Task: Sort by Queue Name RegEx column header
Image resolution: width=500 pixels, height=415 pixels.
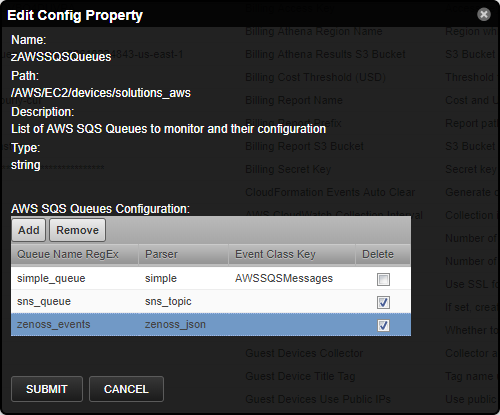Action: [75, 254]
